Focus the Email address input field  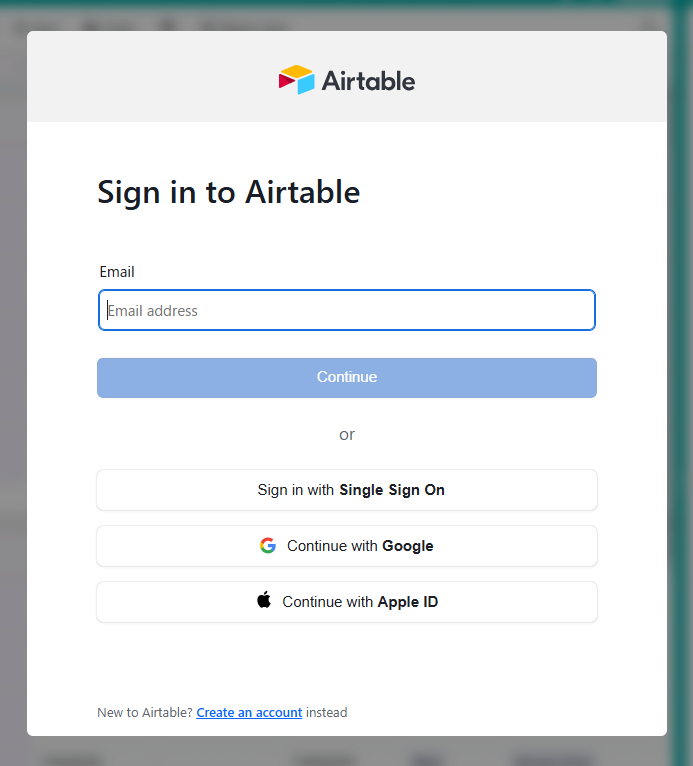(347, 311)
